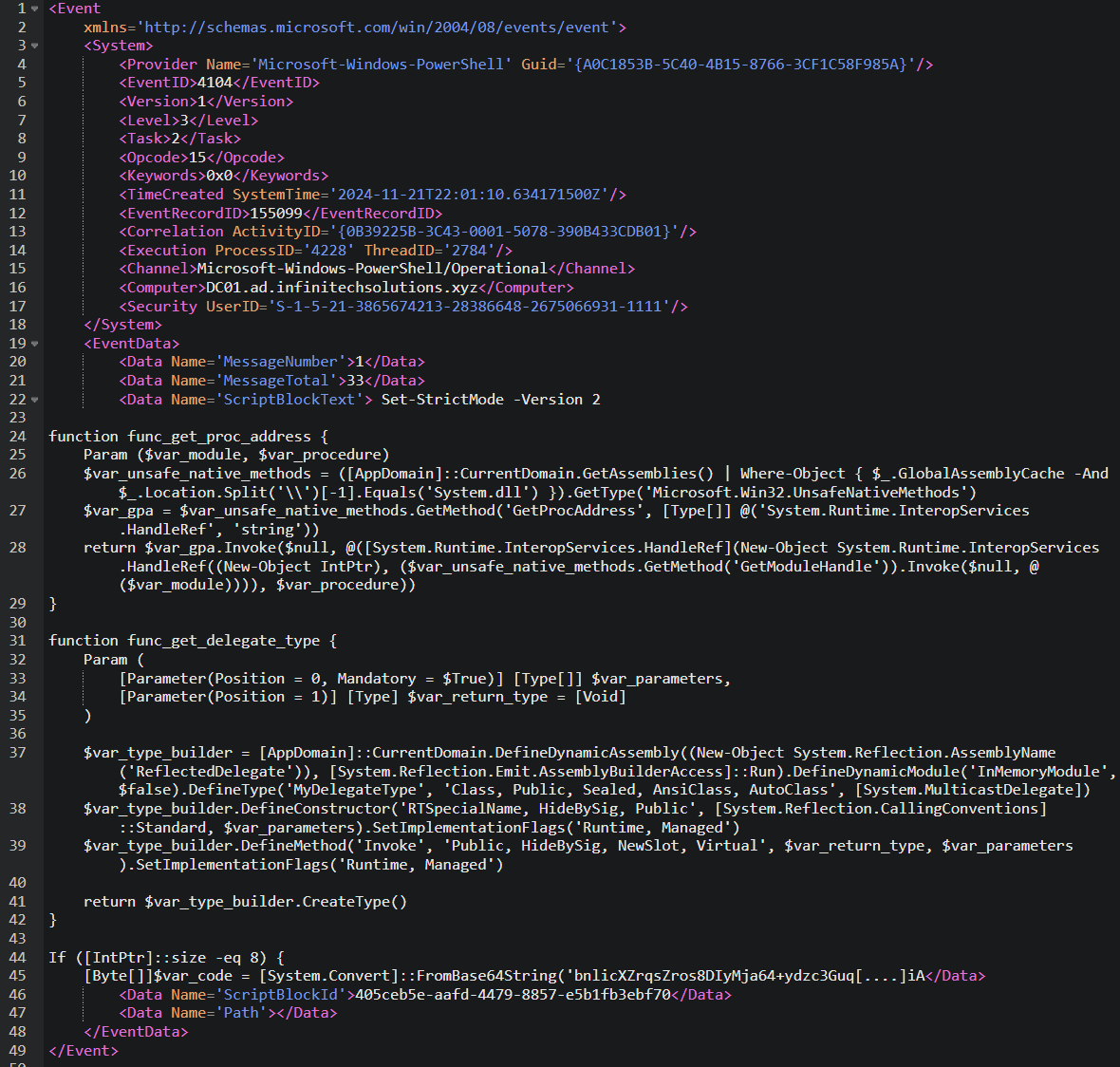Viewport: 1120px width, 1067px height.
Task: Click line number 37 in the gutter
Action: (17, 753)
